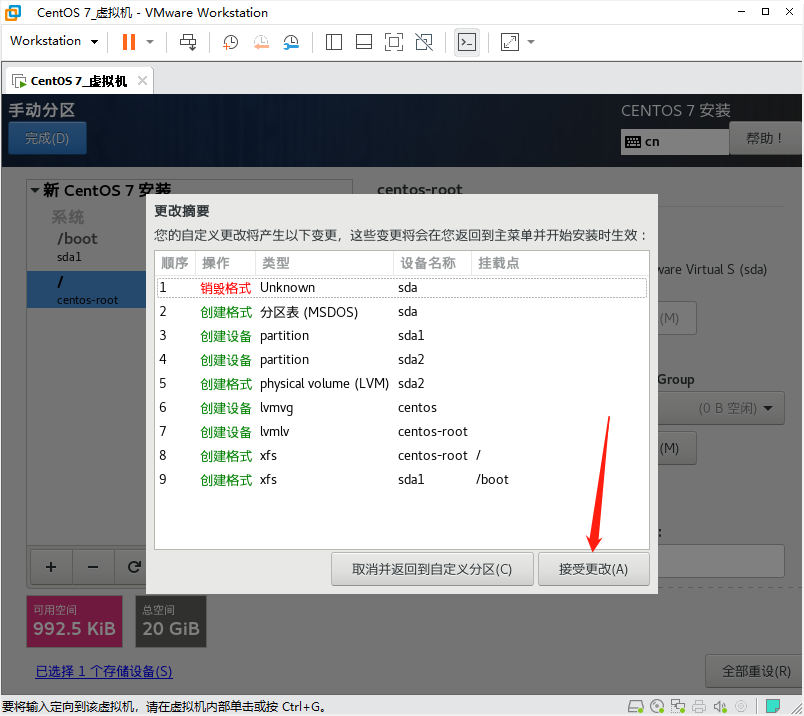The width and height of the screenshot is (804, 716).
Task: Click the printer status icon
Action: (699, 707)
